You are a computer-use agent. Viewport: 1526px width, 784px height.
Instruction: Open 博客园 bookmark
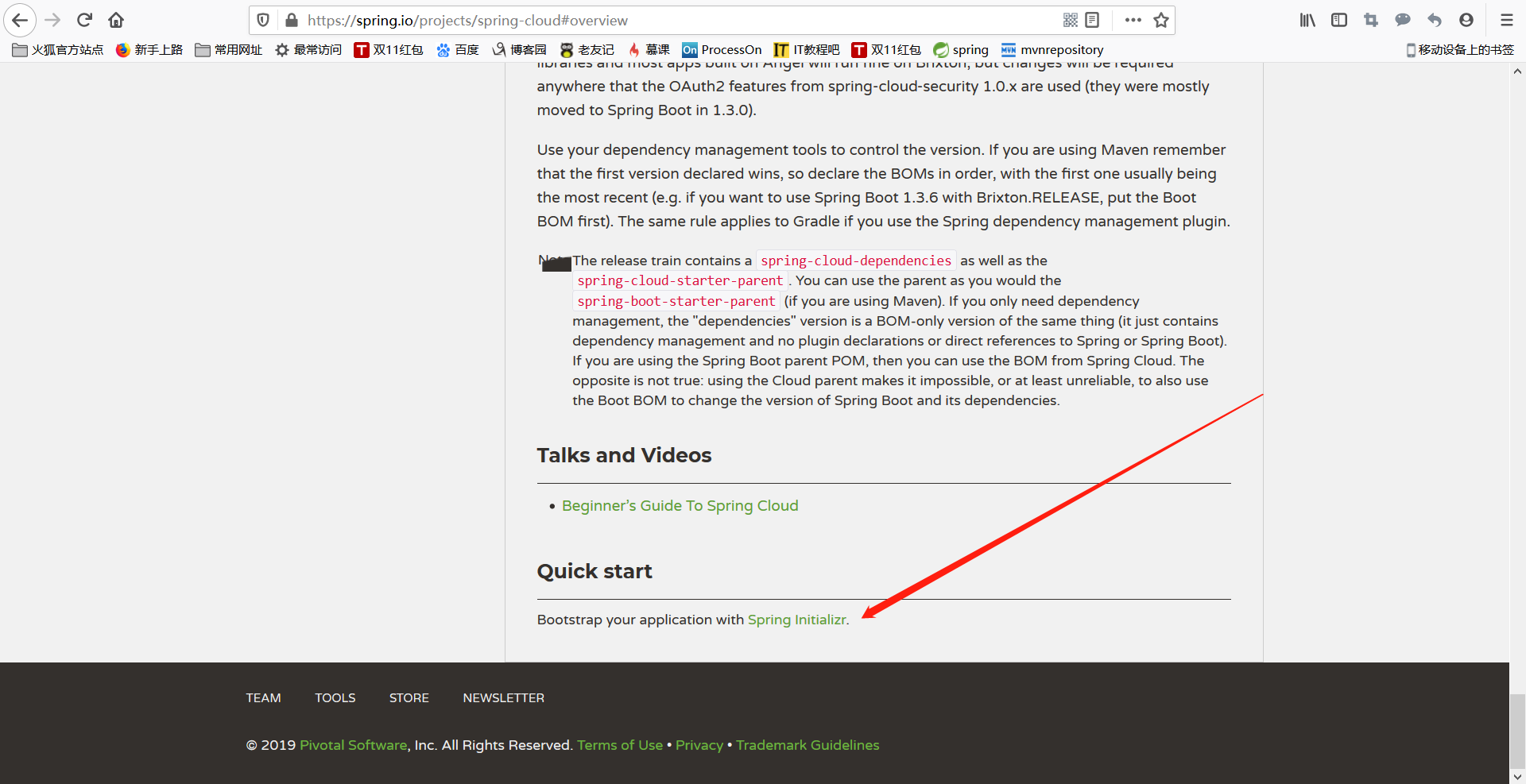(520, 50)
